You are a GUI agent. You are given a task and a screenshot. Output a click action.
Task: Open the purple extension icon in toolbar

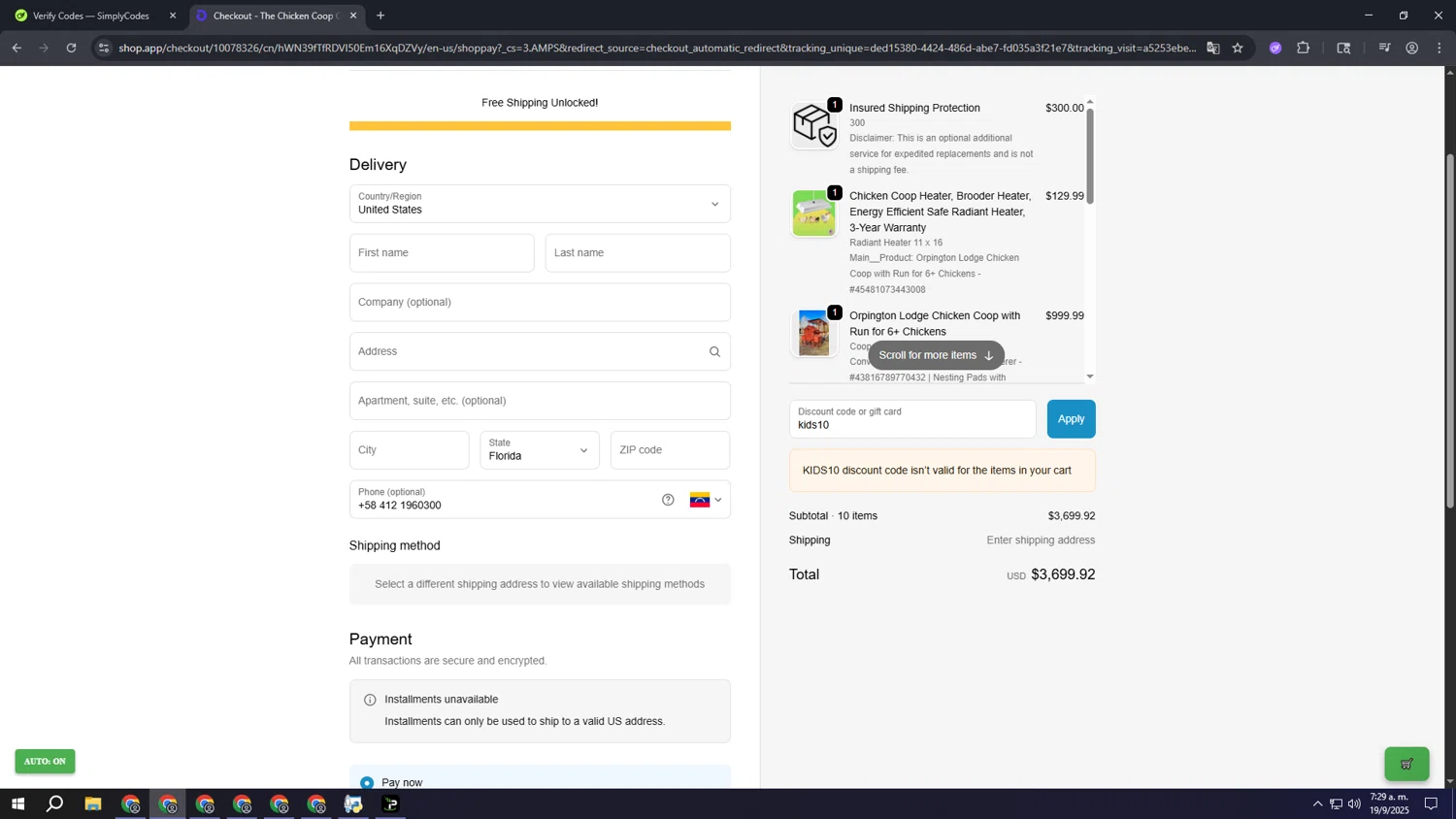coord(1275,48)
